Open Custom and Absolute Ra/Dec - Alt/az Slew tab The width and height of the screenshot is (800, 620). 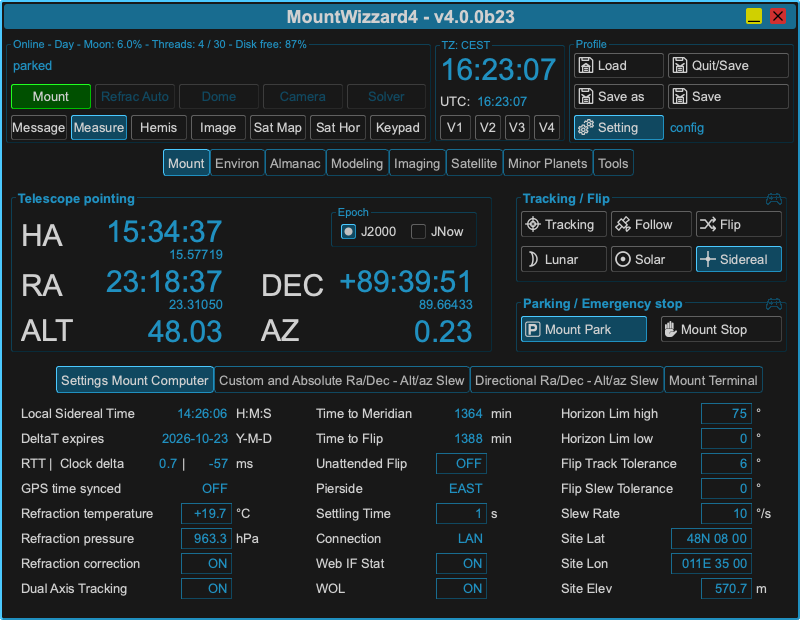(341, 380)
